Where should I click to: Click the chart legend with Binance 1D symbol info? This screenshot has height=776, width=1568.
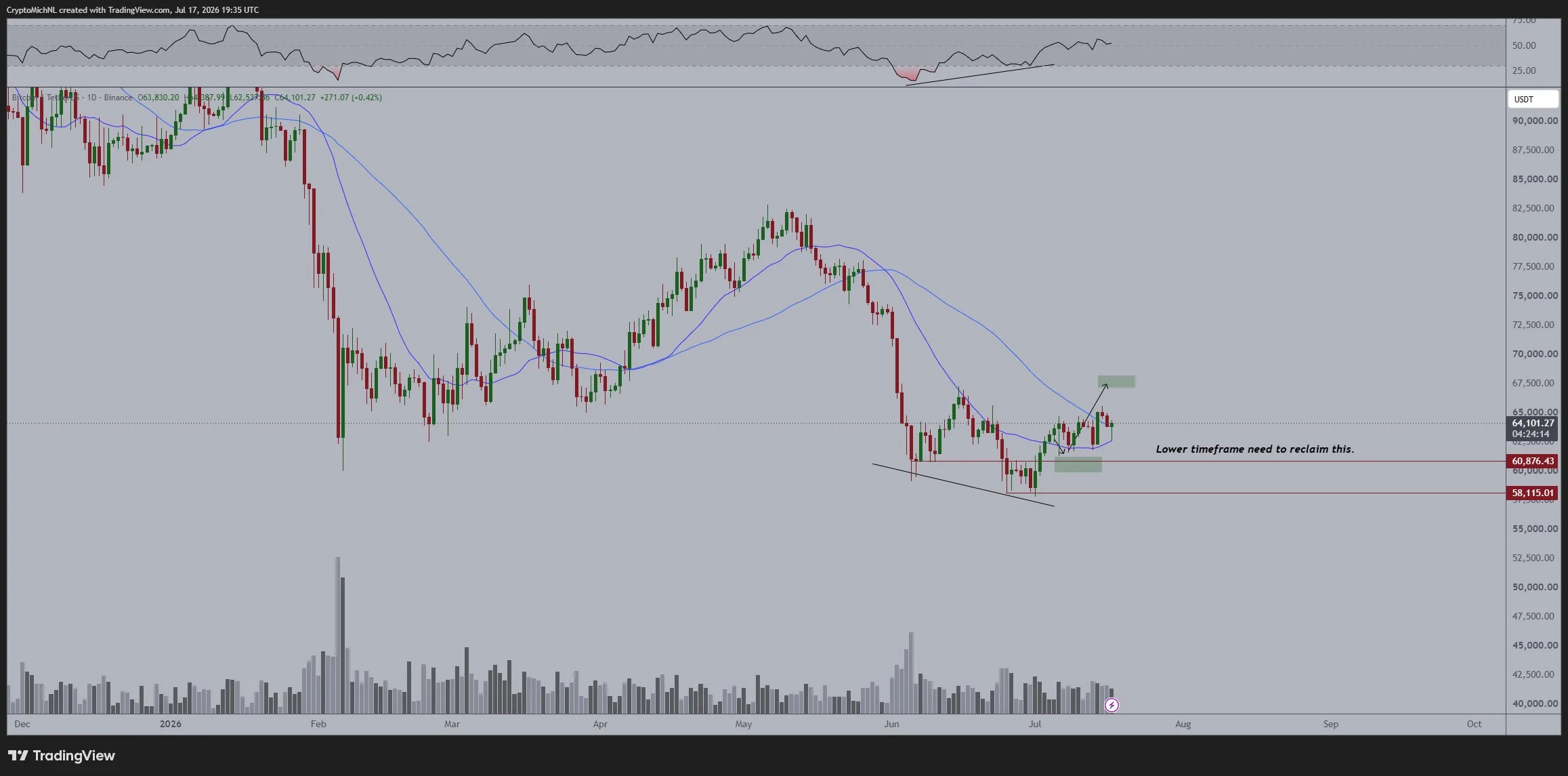pos(196,98)
